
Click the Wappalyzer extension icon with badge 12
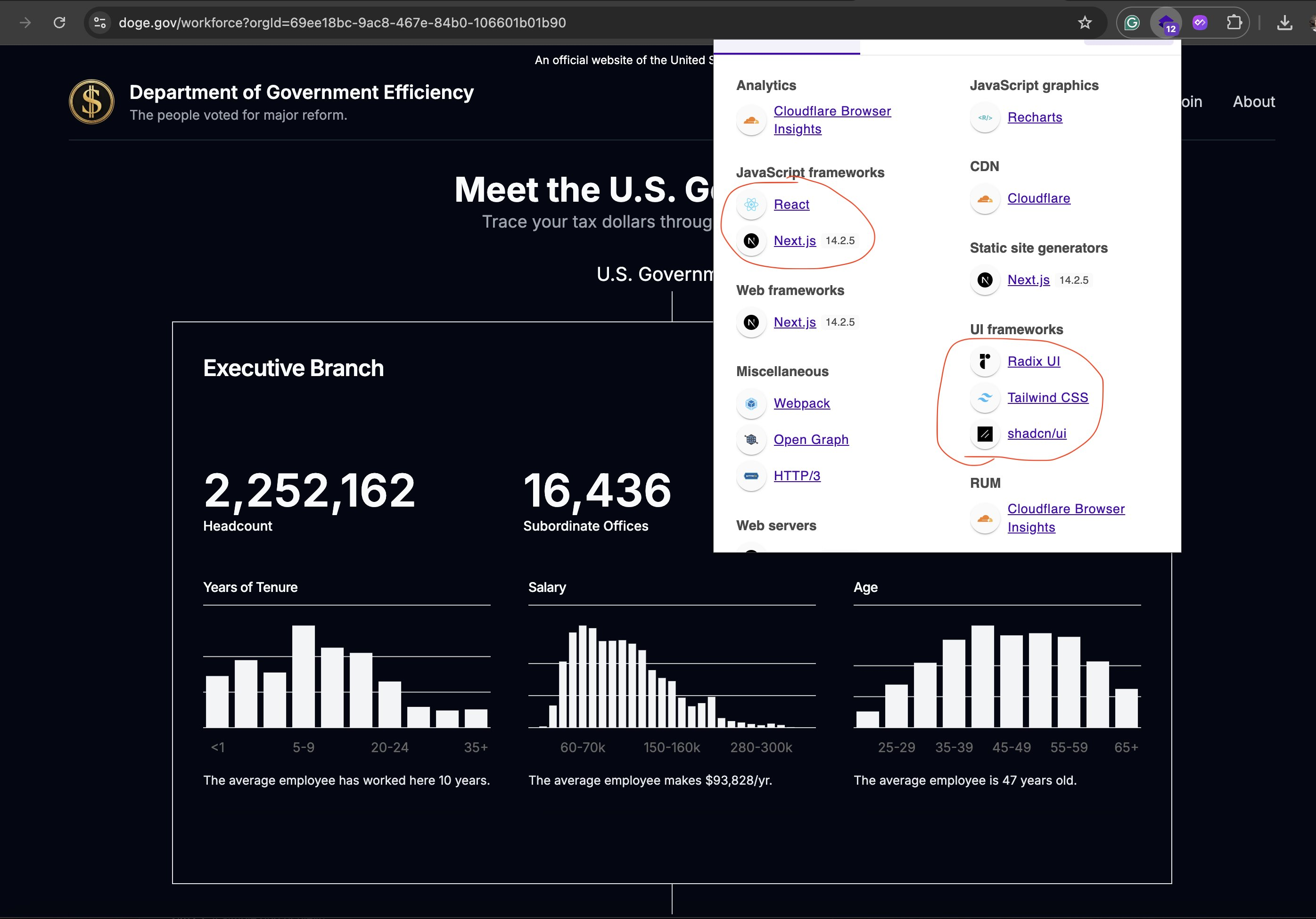(x=1166, y=23)
